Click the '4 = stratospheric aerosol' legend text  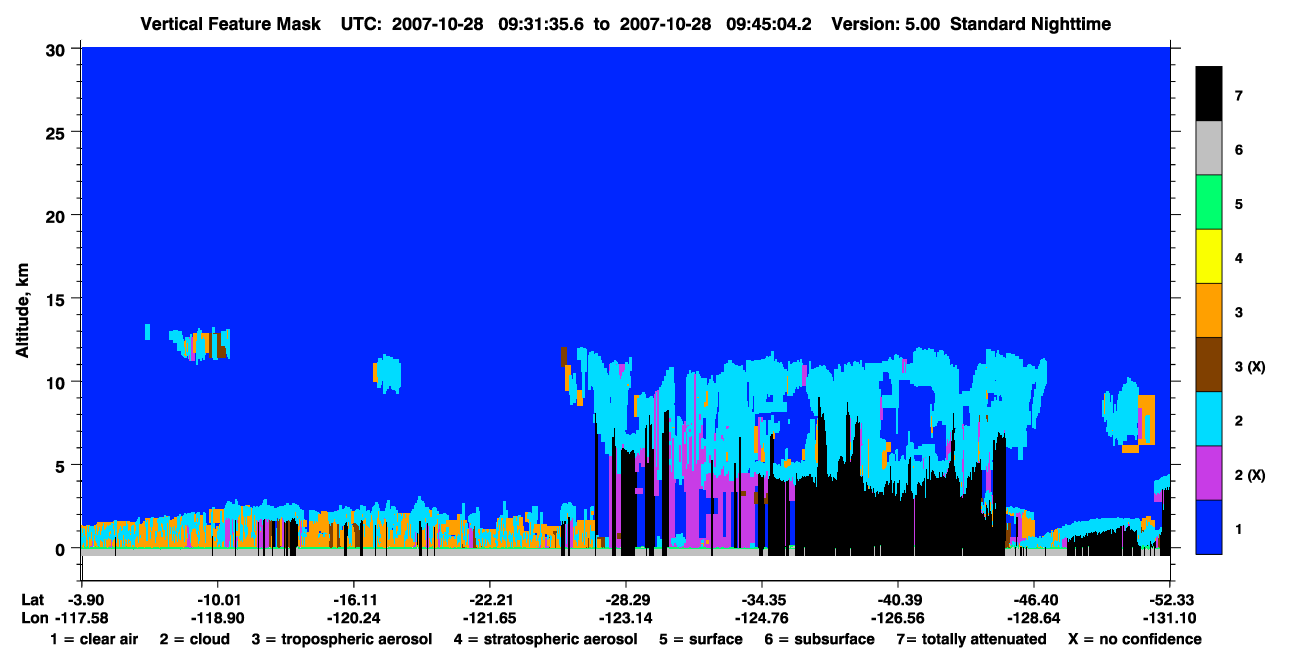tap(545, 639)
